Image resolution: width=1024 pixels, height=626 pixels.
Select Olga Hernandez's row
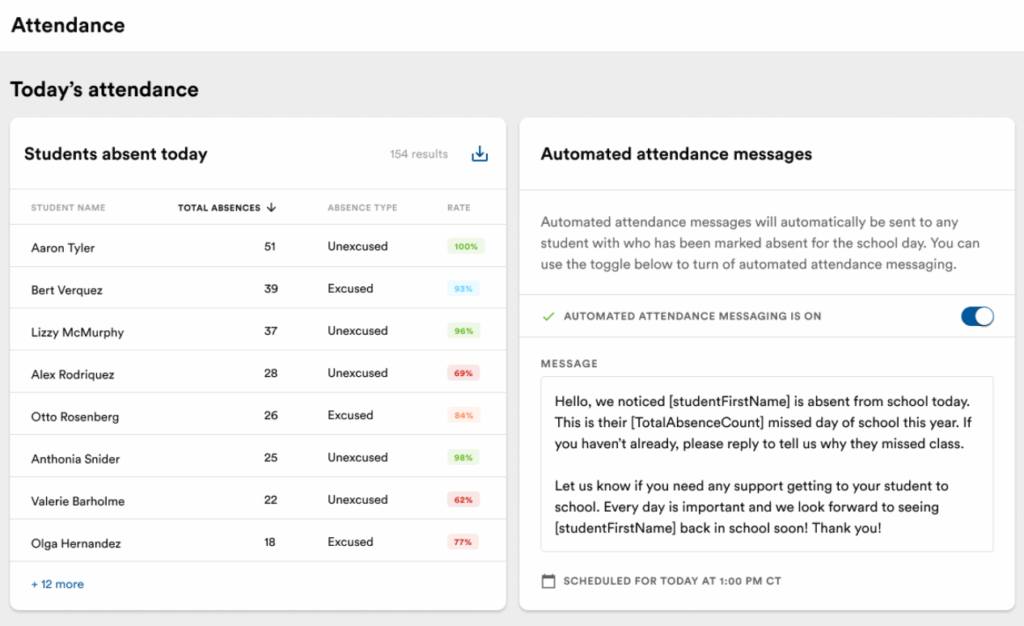pyautogui.click(x=76, y=543)
